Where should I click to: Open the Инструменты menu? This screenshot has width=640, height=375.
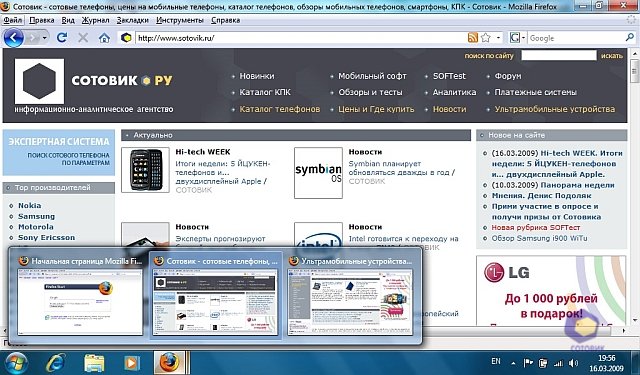click(x=180, y=20)
